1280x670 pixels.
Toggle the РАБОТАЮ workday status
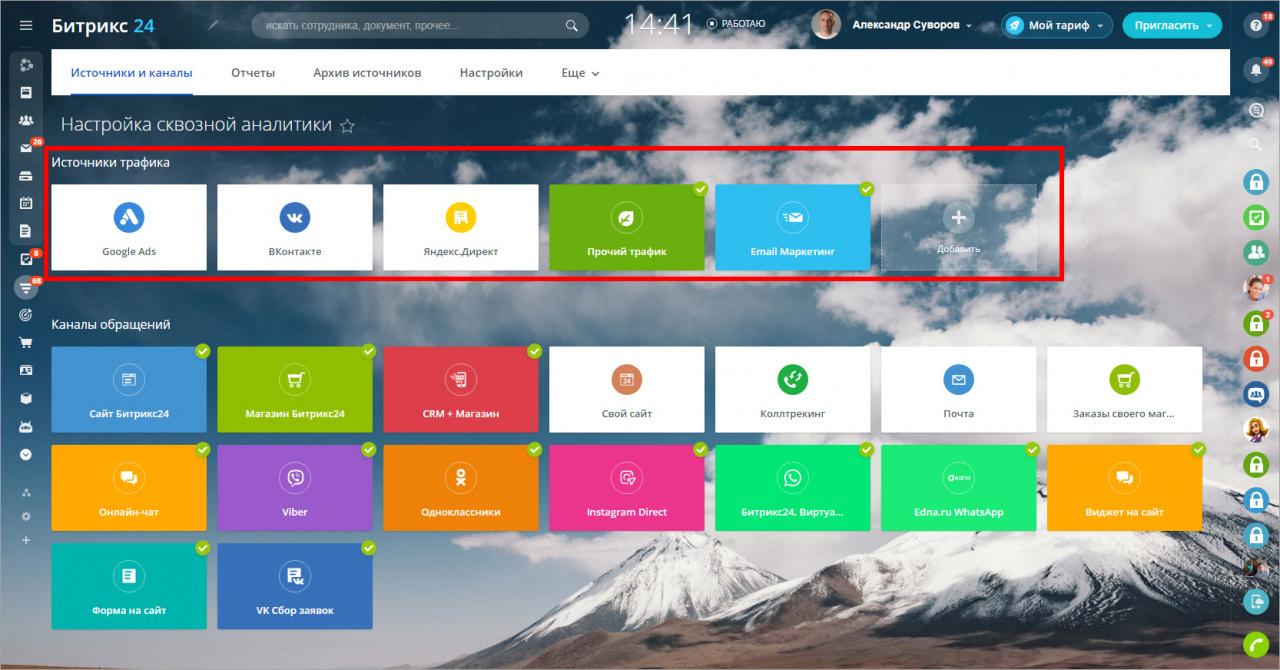(x=736, y=22)
